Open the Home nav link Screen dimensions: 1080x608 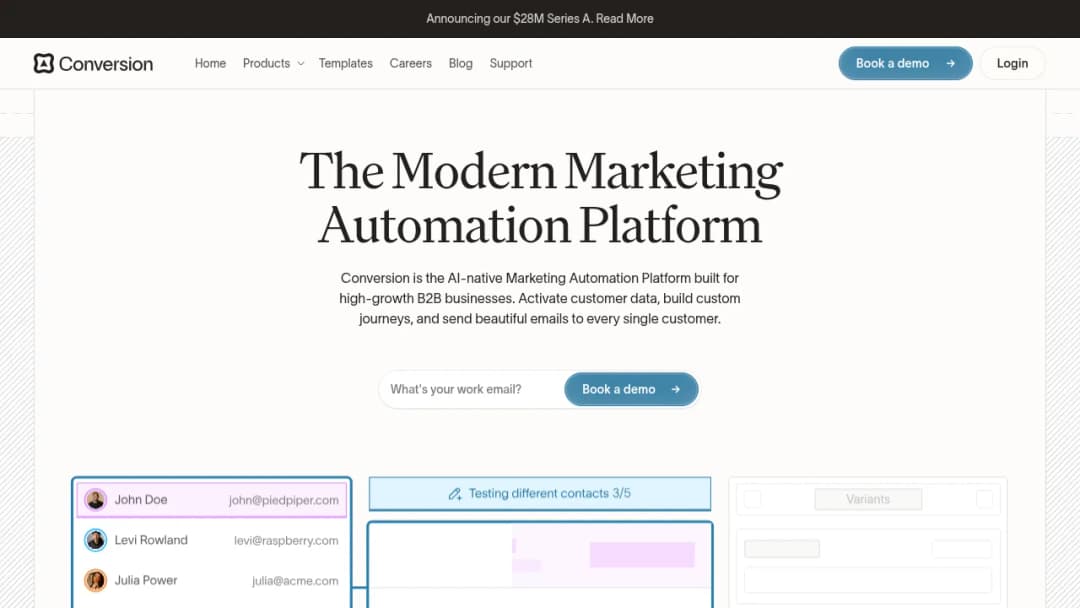(x=210, y=63)
